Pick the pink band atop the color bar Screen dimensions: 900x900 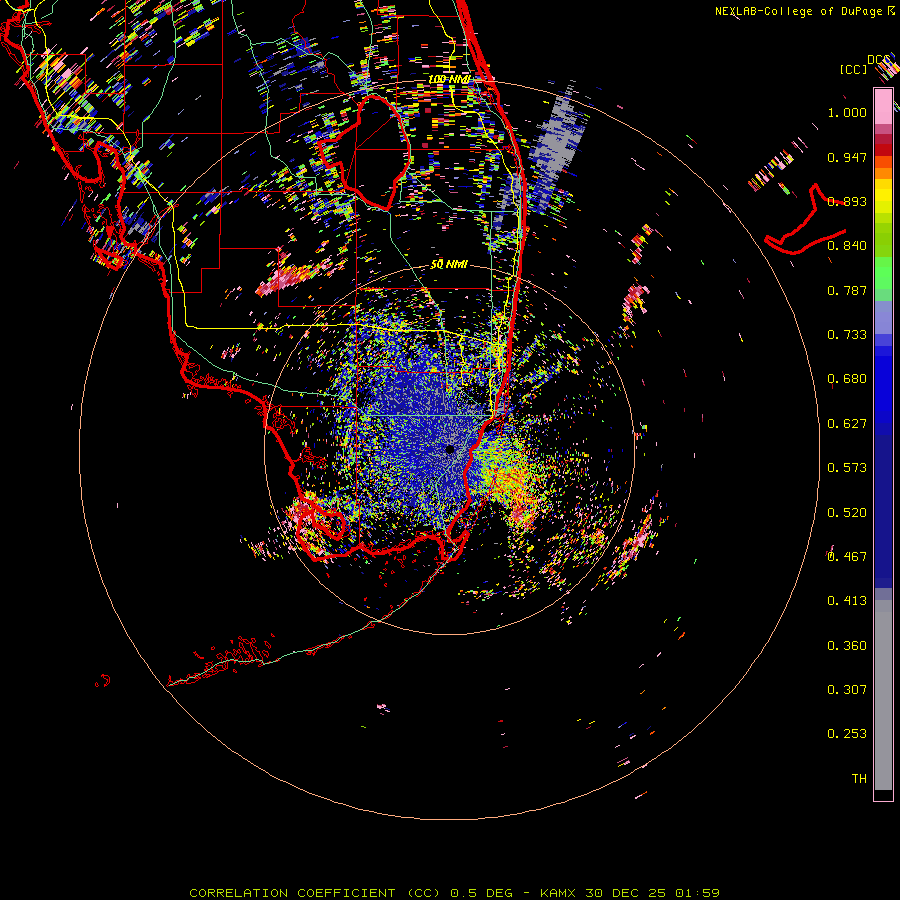pos(883,106)
